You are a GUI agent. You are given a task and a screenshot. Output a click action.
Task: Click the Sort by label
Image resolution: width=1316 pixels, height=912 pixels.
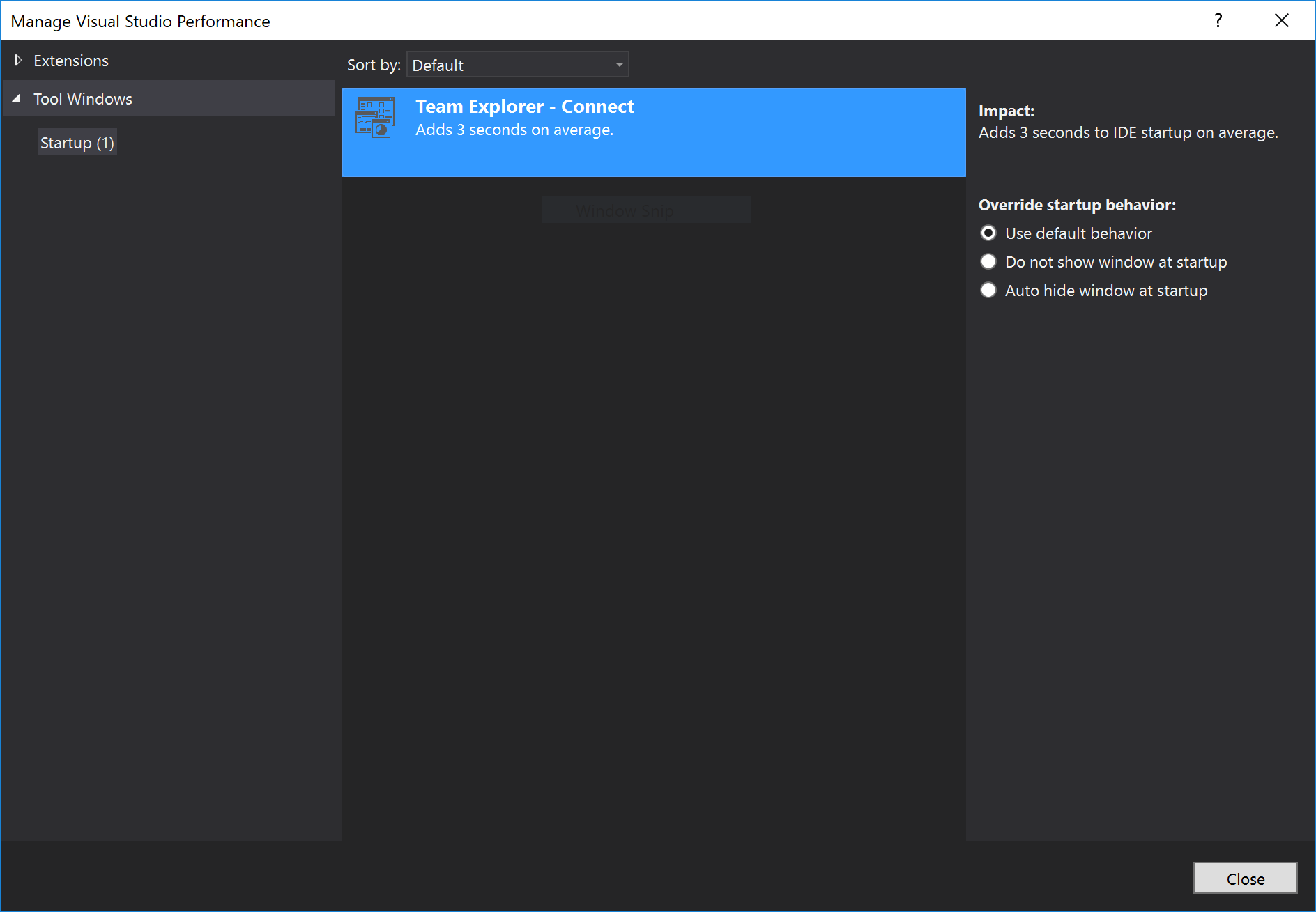[374, 65]
